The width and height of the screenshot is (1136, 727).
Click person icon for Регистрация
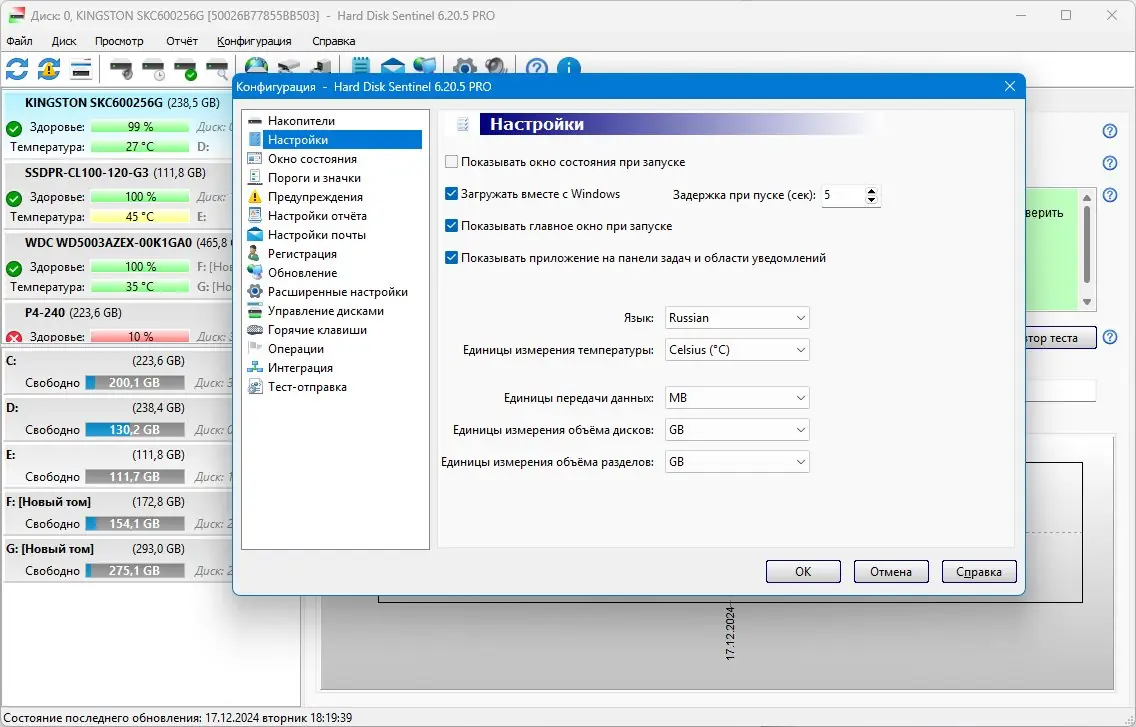tap(254, 253)
